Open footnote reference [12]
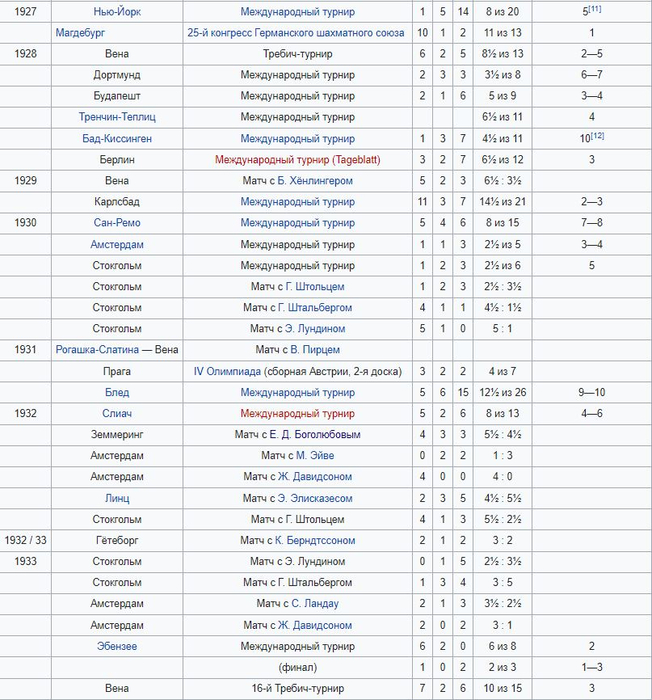Image resolution: width=652 pixels, height=700 pixels. [598, 135]
